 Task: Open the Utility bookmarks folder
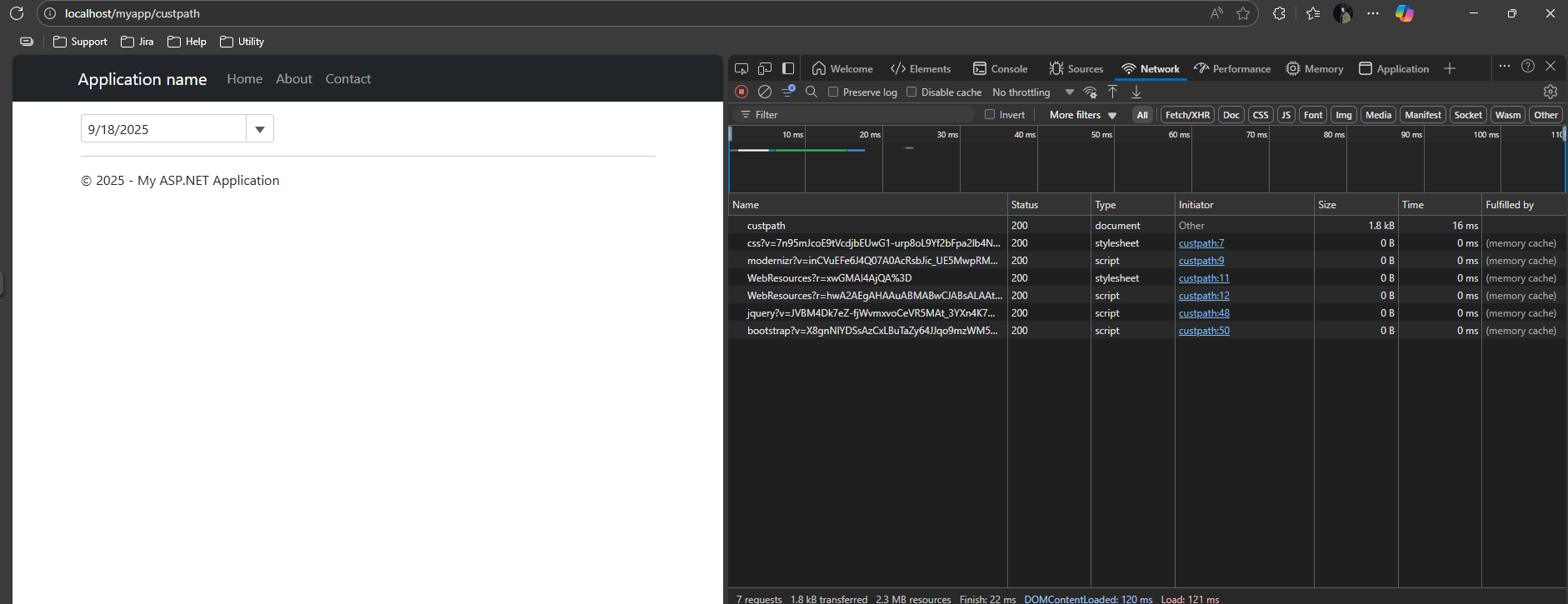pos(242,42)
